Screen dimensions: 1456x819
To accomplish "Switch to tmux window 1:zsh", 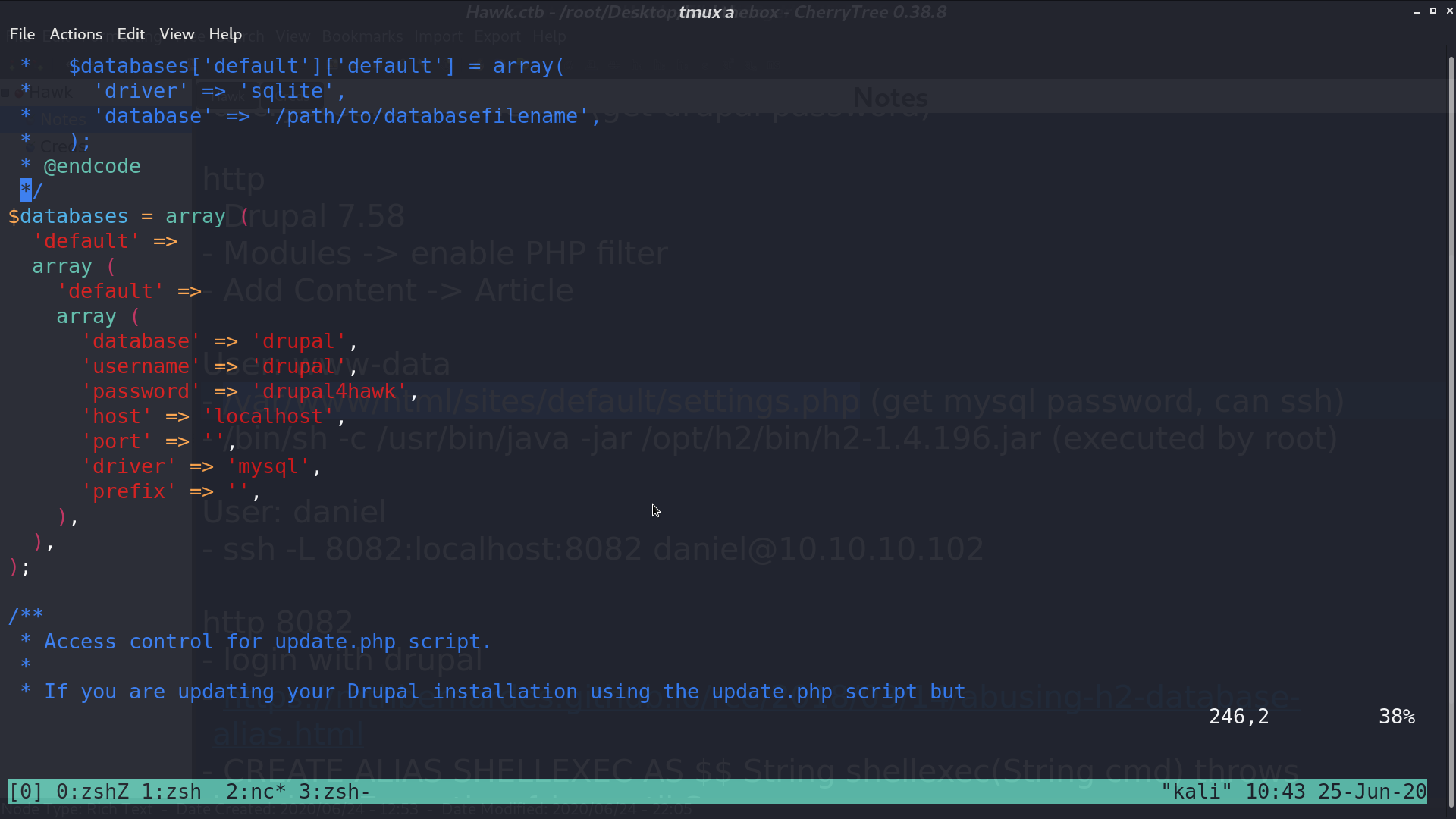I will tap(171, 792).
